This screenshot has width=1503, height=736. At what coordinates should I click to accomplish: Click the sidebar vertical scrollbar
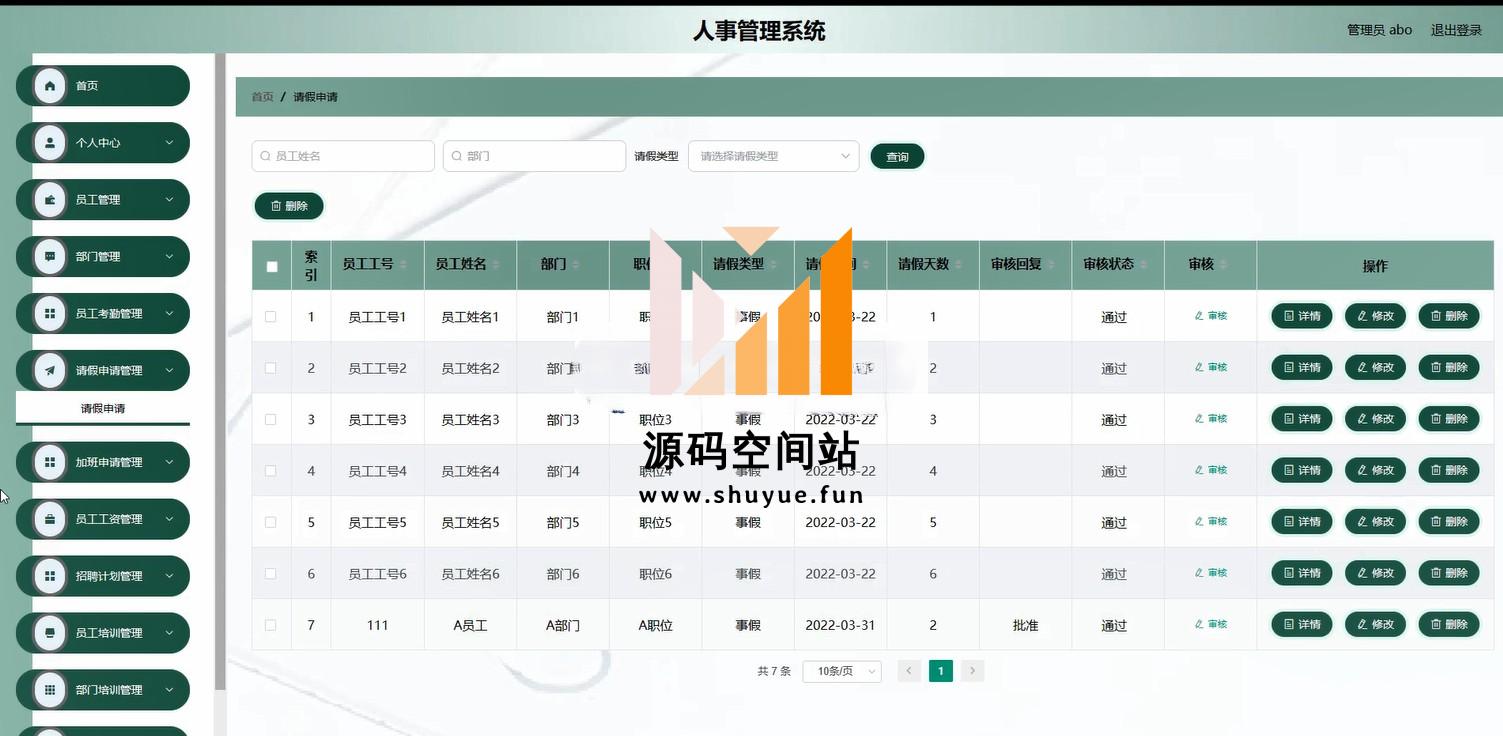click(x=220, y=372)
